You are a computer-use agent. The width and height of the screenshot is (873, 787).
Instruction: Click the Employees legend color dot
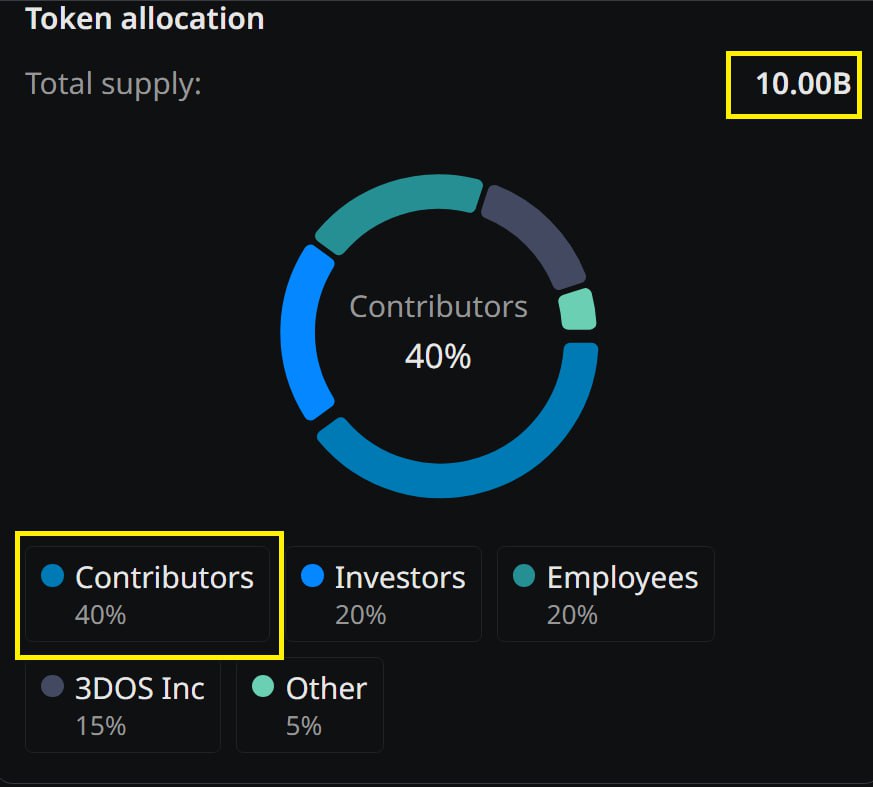click(524, 576)
